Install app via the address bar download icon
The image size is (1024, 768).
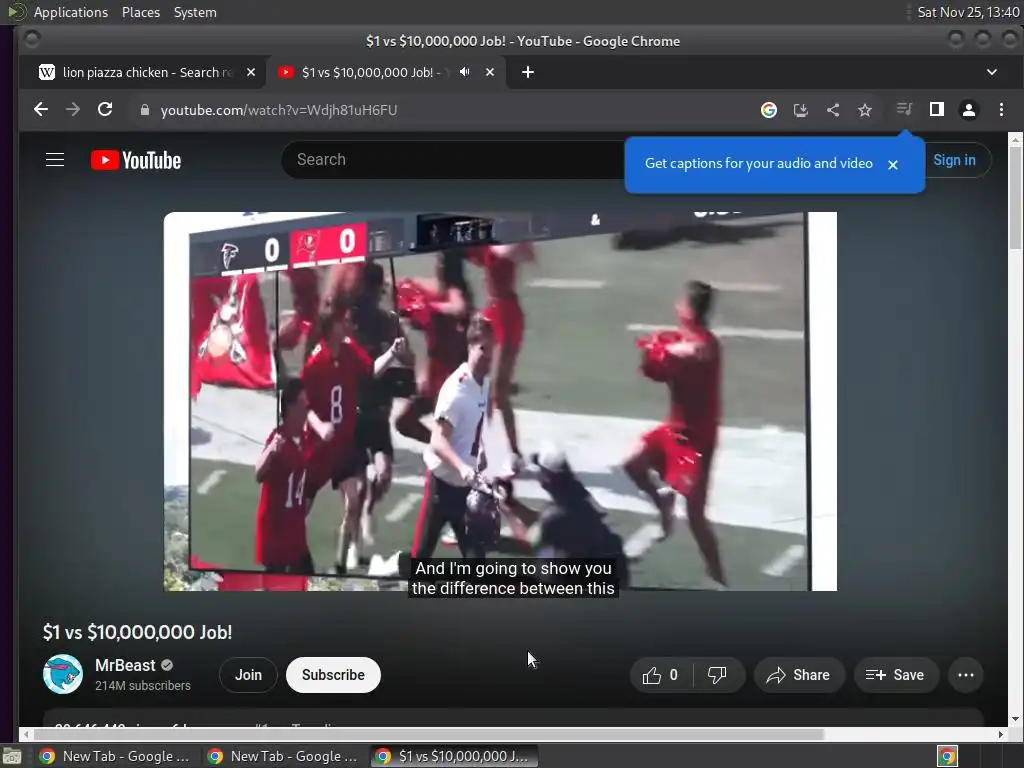[x=801, y=110]
